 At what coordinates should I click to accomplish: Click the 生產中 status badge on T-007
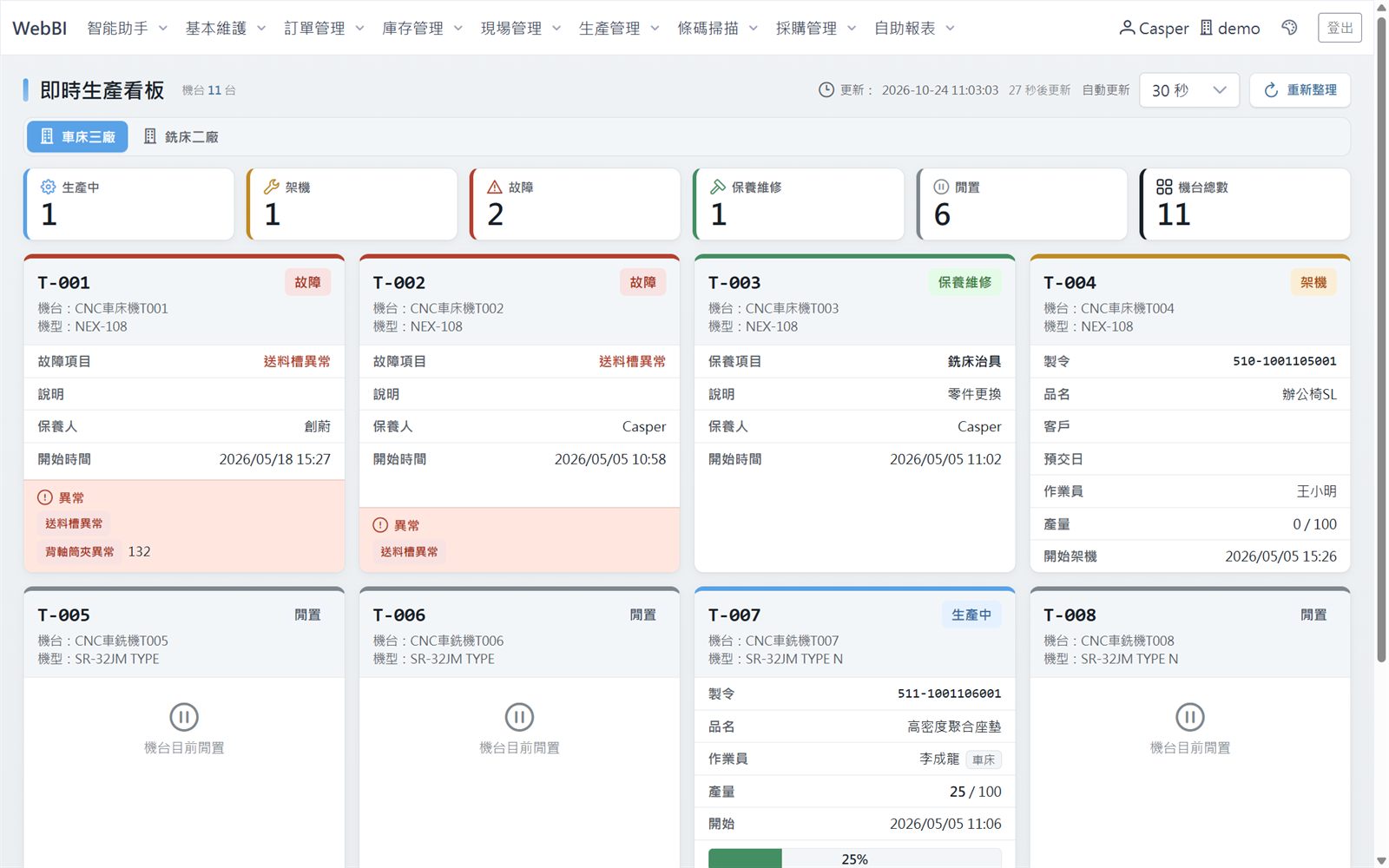[x=971, y=615]
